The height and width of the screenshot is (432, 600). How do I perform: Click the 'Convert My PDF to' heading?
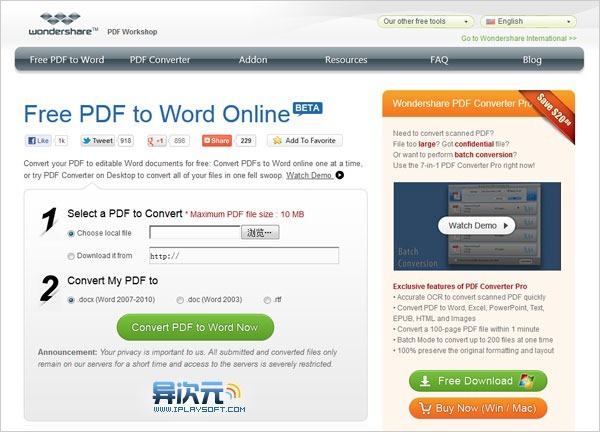click(x=112, y=280)
